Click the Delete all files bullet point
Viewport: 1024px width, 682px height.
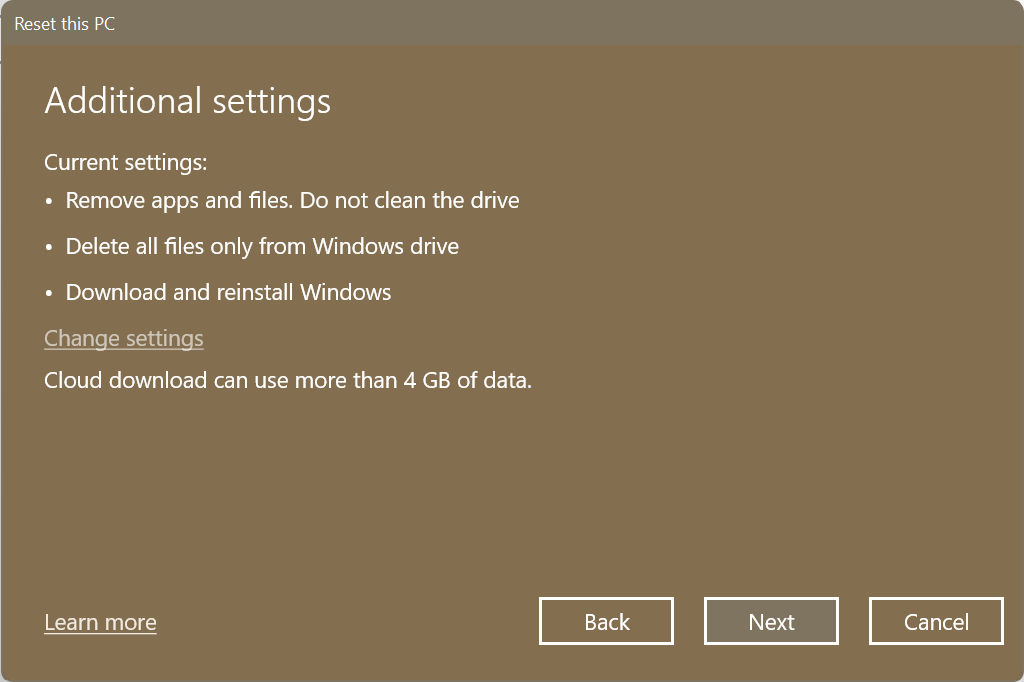click(261, 246)
